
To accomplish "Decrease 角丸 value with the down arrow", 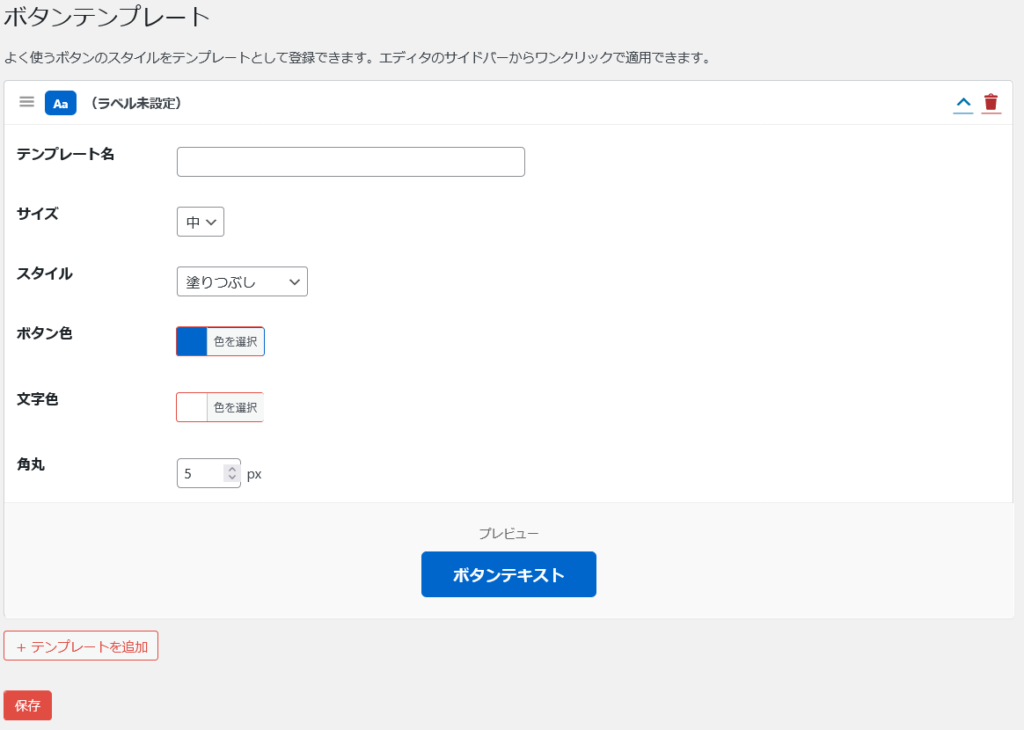I will click(x=232, y=479).
